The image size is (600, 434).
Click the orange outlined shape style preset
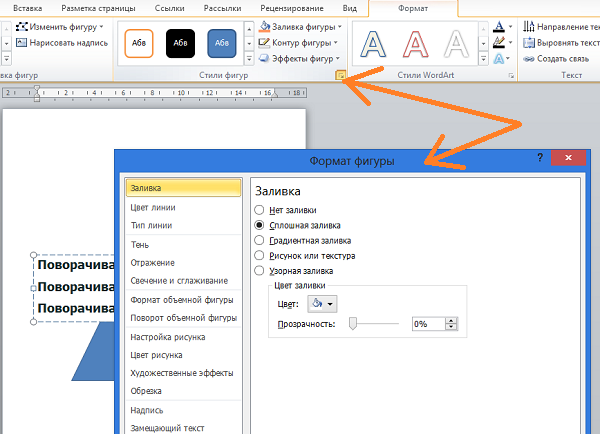coord(139,43)
